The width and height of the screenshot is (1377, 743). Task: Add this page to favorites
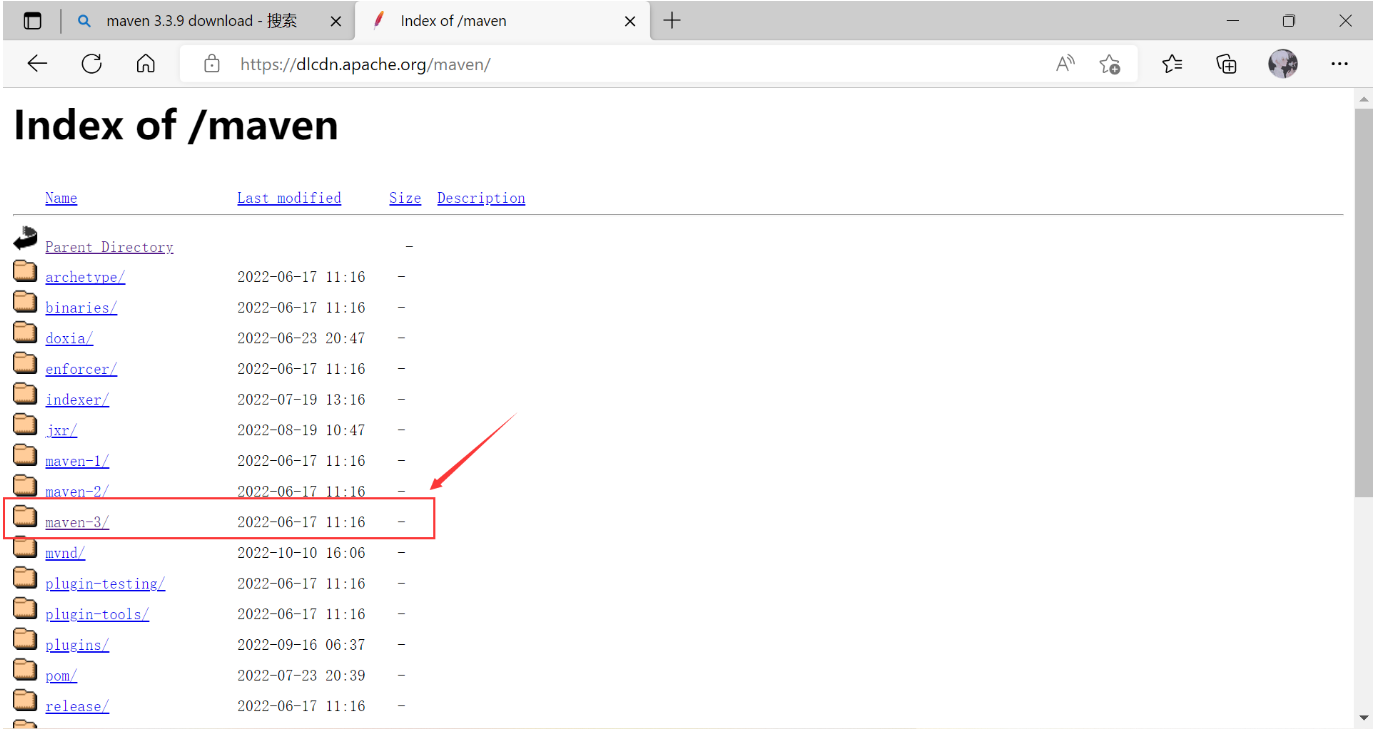[1109, 64]
